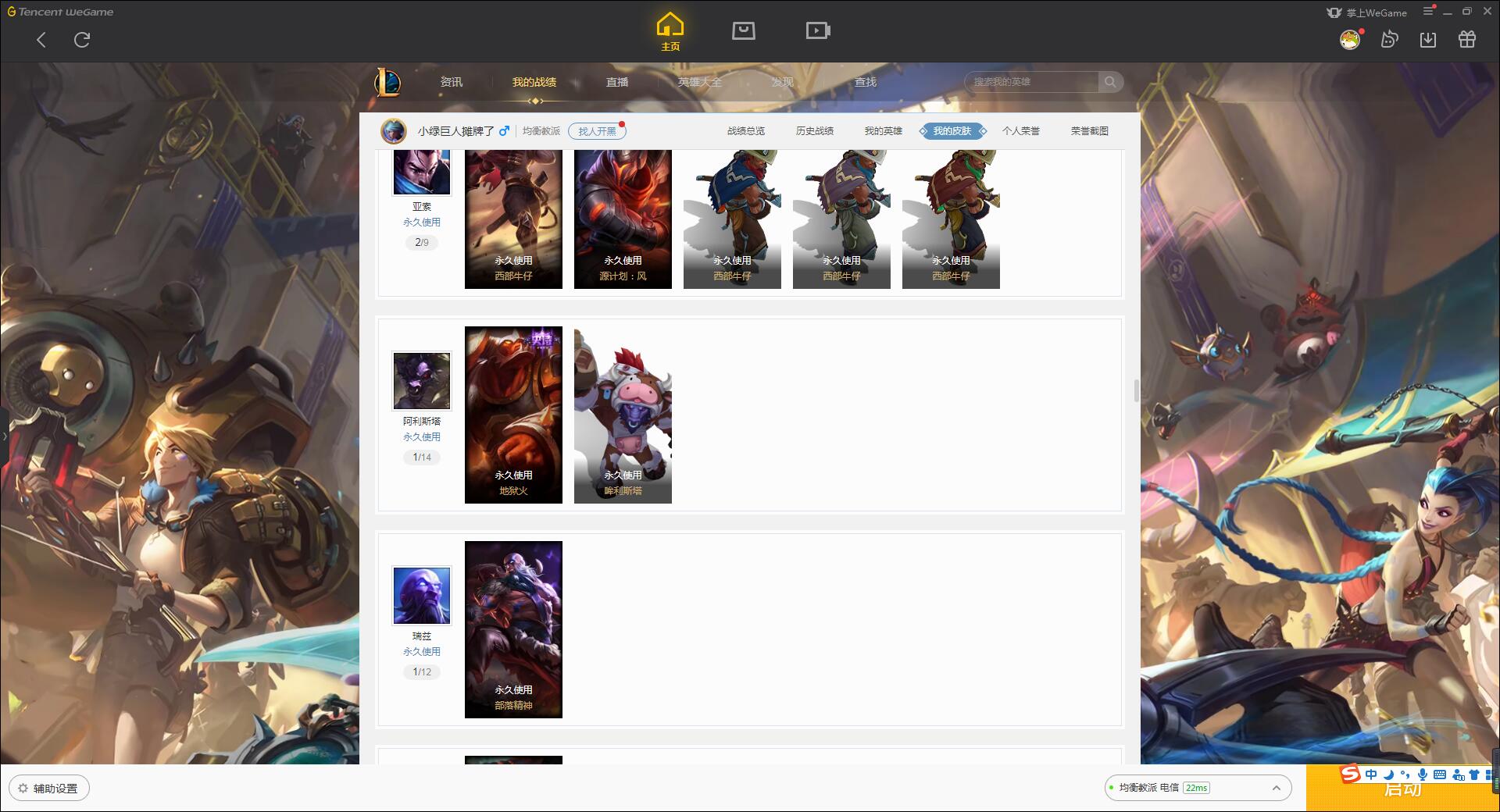Screen dimensions: 1500x812
Task: Toggle the moon half-width mode icon
Action: pos(1388,775)
